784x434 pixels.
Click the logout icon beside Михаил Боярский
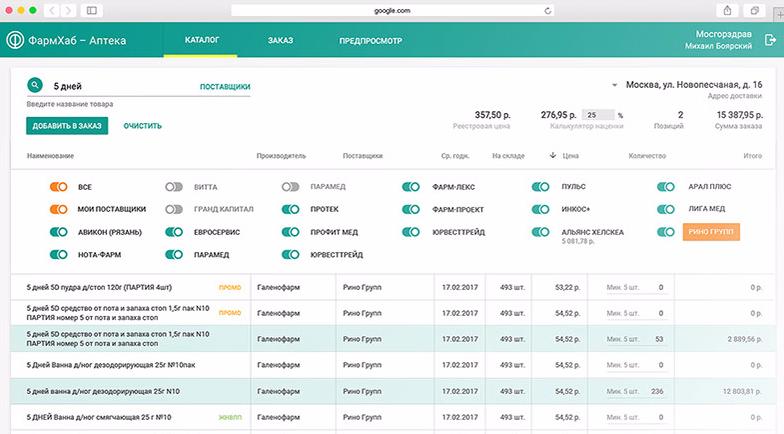coord(770,40)
